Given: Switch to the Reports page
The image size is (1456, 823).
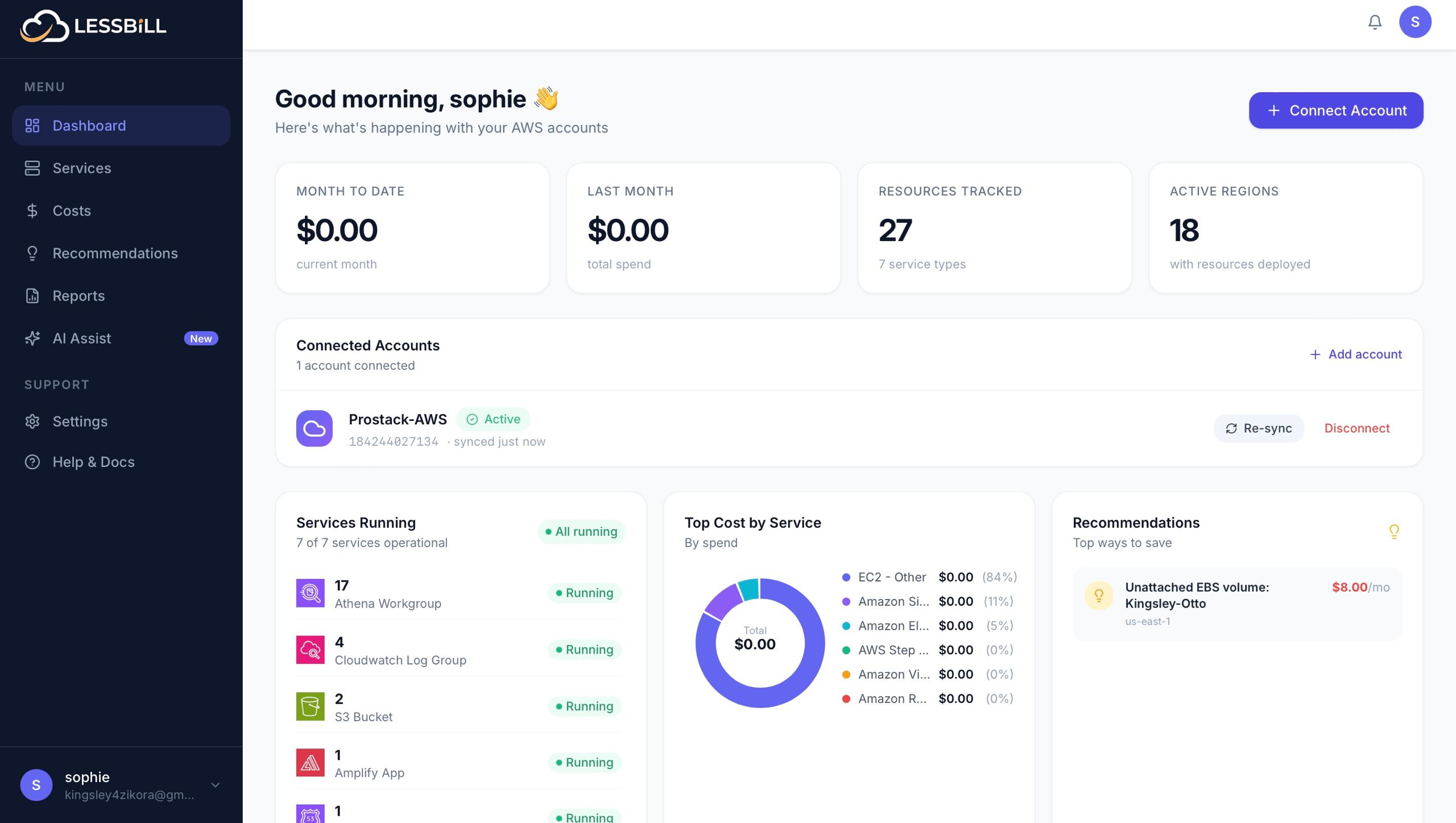Looking at the screenshot, I should [x=121, y=296].
